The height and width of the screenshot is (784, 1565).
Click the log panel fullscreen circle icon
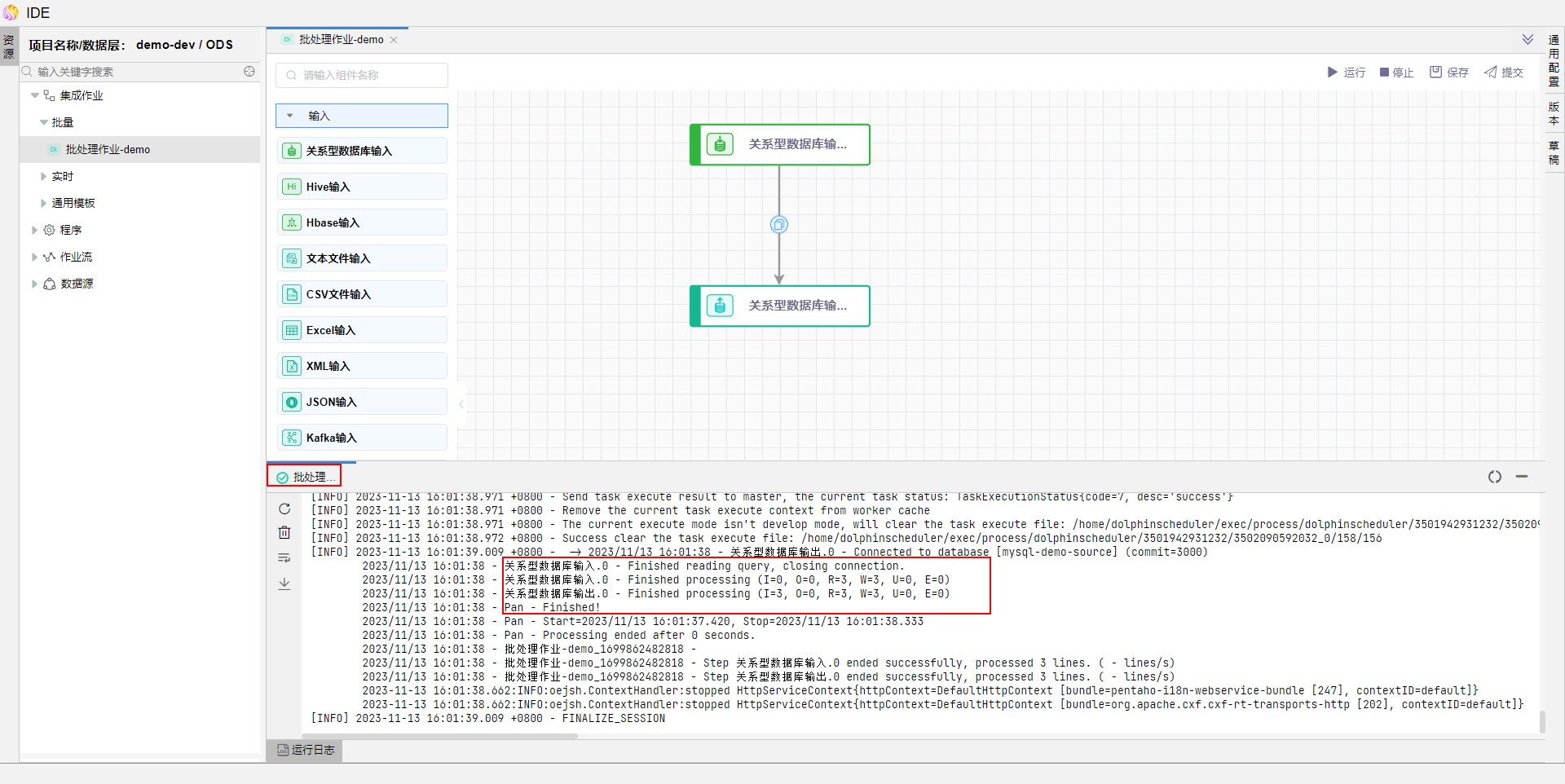(1494, 477)
